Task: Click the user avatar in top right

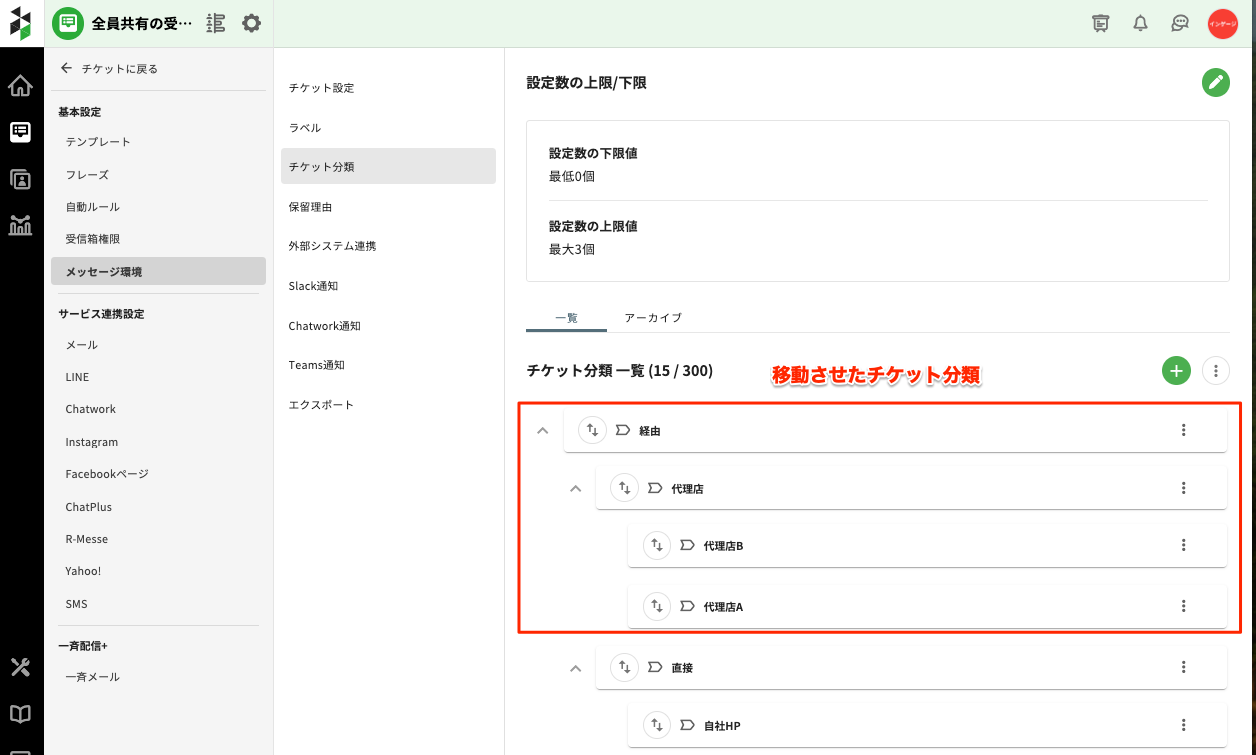Action: coord(1222,23)
